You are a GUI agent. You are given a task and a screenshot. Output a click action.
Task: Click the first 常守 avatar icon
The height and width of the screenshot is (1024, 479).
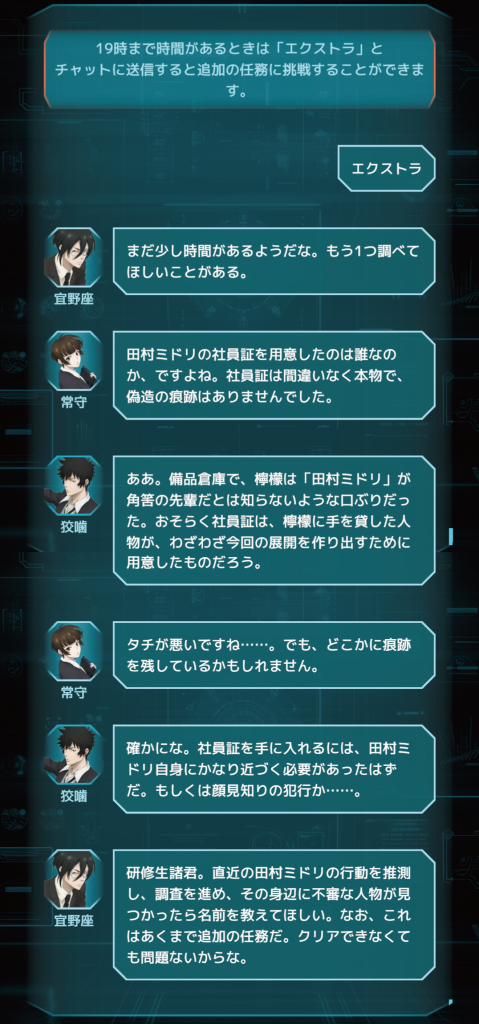[x=73, y=360]
